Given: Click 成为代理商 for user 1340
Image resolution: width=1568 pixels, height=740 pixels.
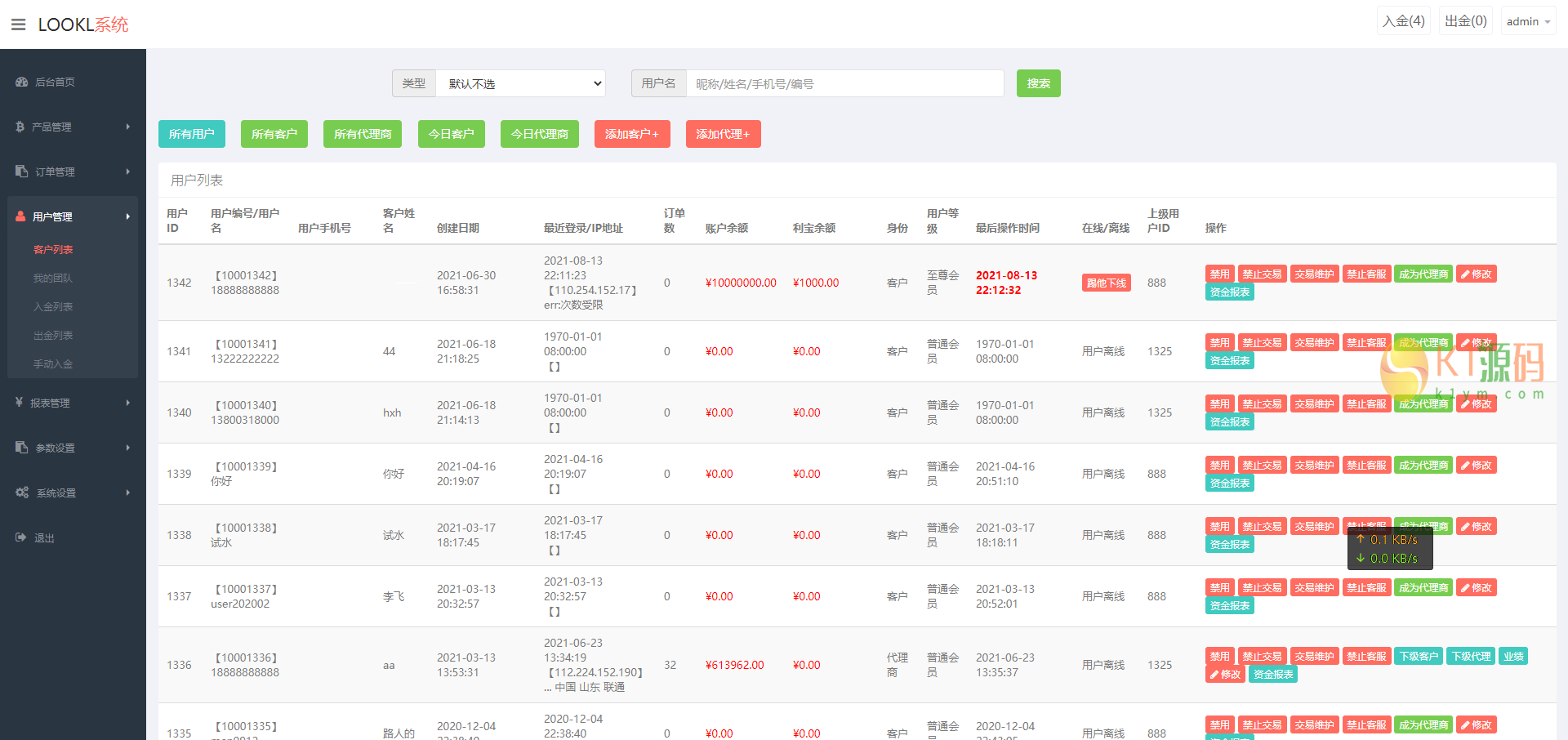Looking at the screenshot, I should (x=1423, y=404).
